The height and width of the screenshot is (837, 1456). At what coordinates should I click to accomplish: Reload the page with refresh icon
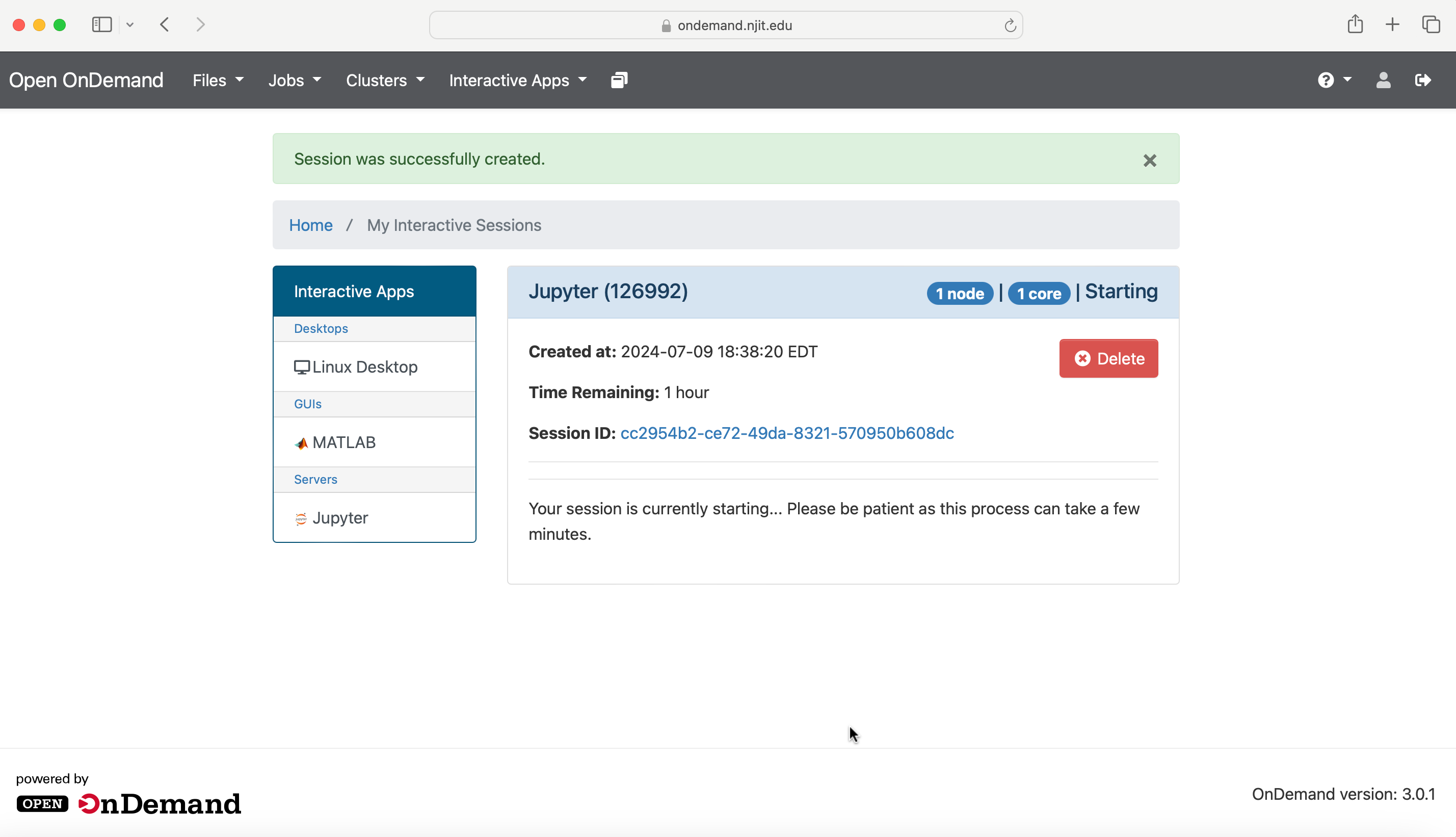(x=1010, y=25)
